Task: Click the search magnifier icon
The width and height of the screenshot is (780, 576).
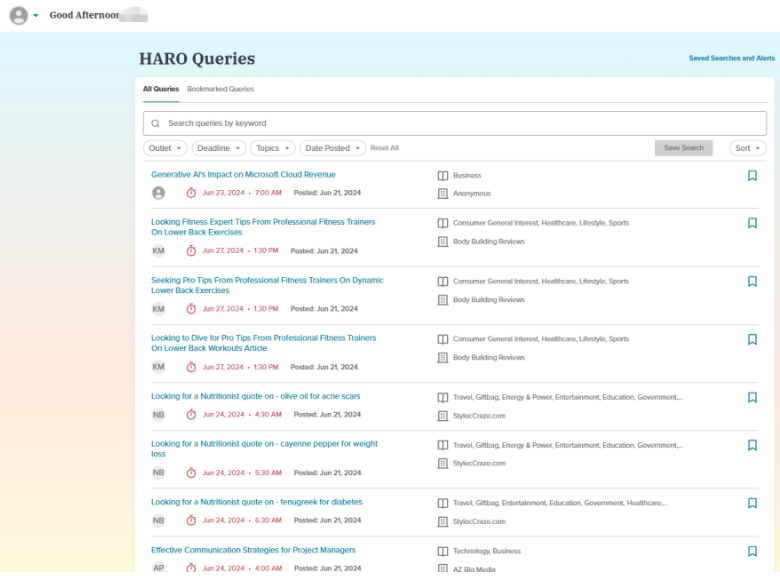Action: (156, 123)
